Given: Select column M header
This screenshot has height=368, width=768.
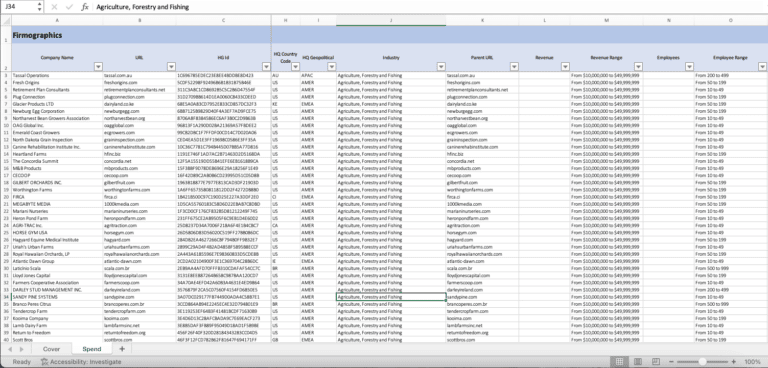Looking at the screenshot, I should (x=606, y=20).
